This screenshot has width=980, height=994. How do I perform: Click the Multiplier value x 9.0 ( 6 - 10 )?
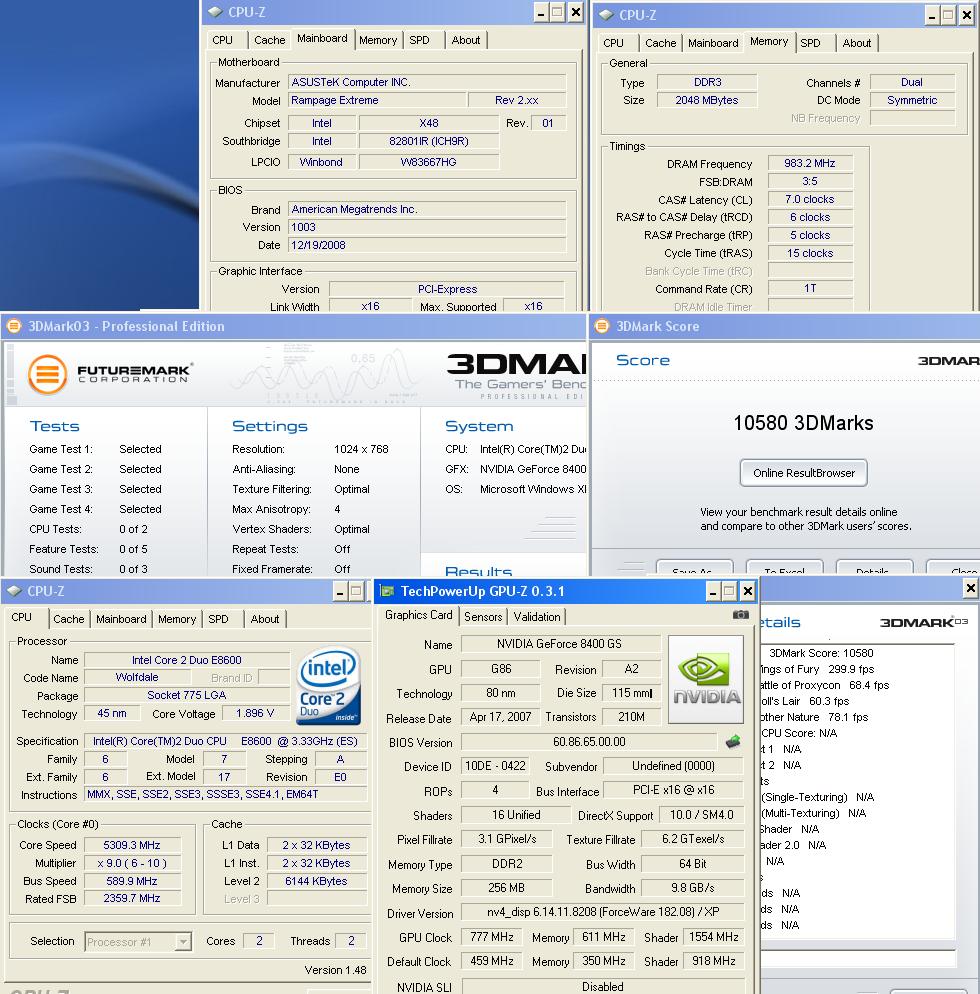132,863
